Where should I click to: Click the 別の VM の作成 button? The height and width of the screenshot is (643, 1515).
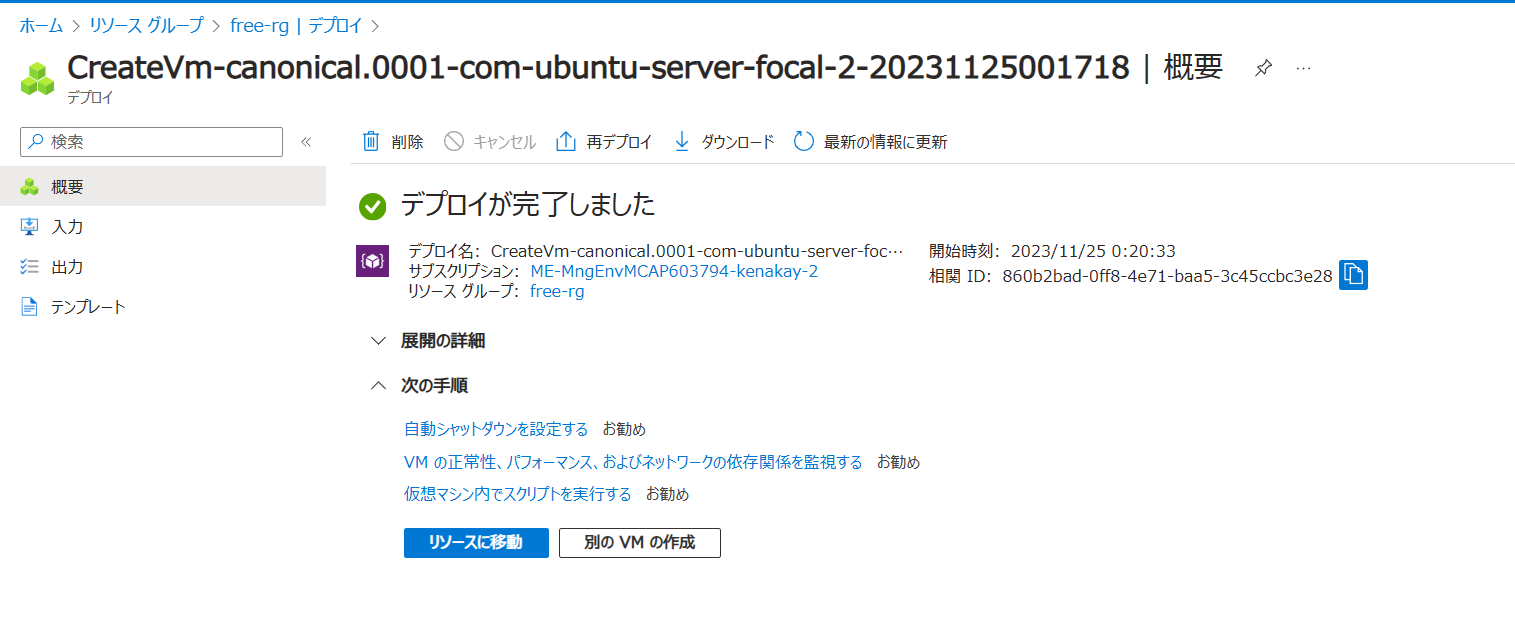640,543
